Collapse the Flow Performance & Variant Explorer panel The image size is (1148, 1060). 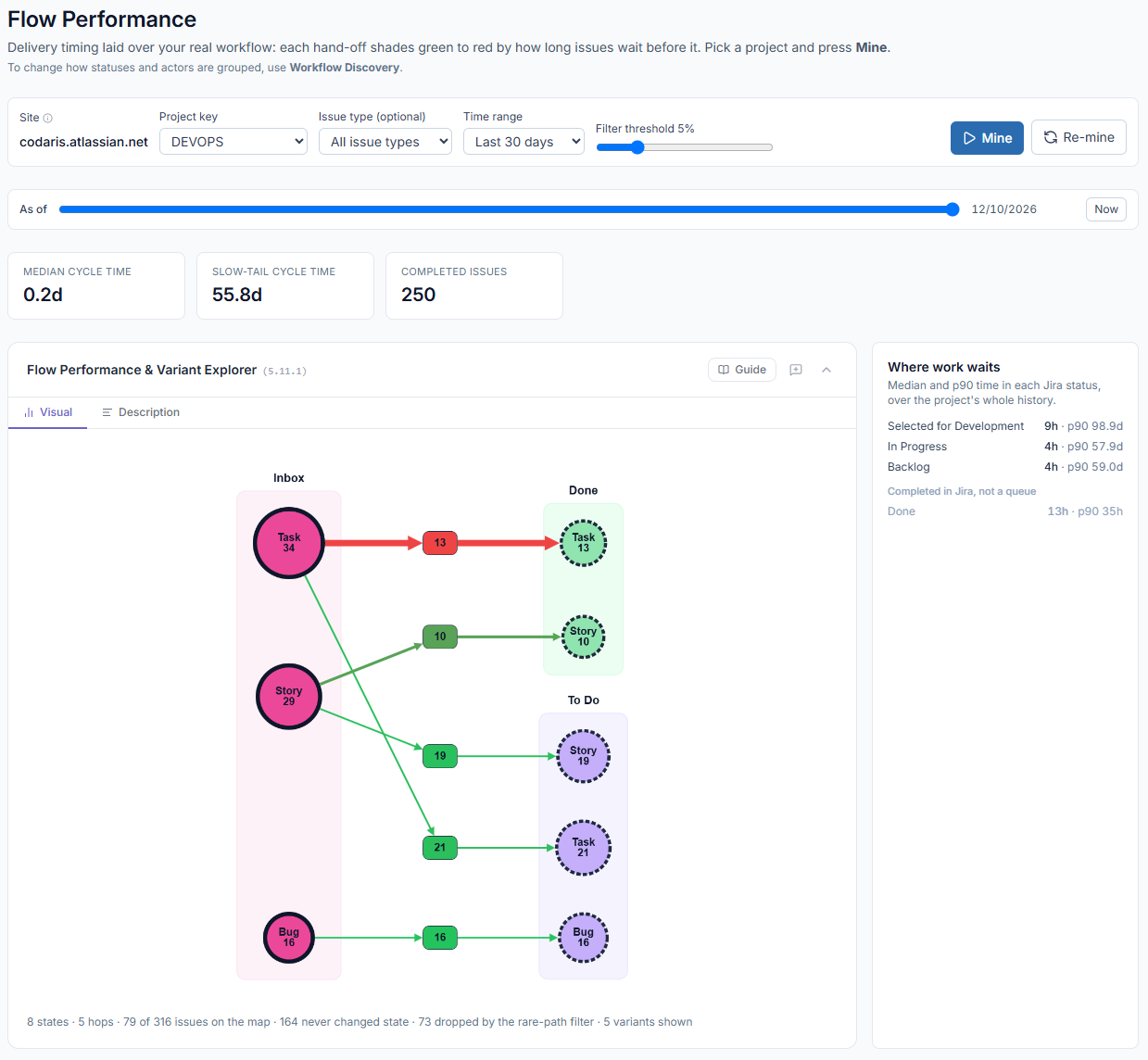tap(826, 370)
